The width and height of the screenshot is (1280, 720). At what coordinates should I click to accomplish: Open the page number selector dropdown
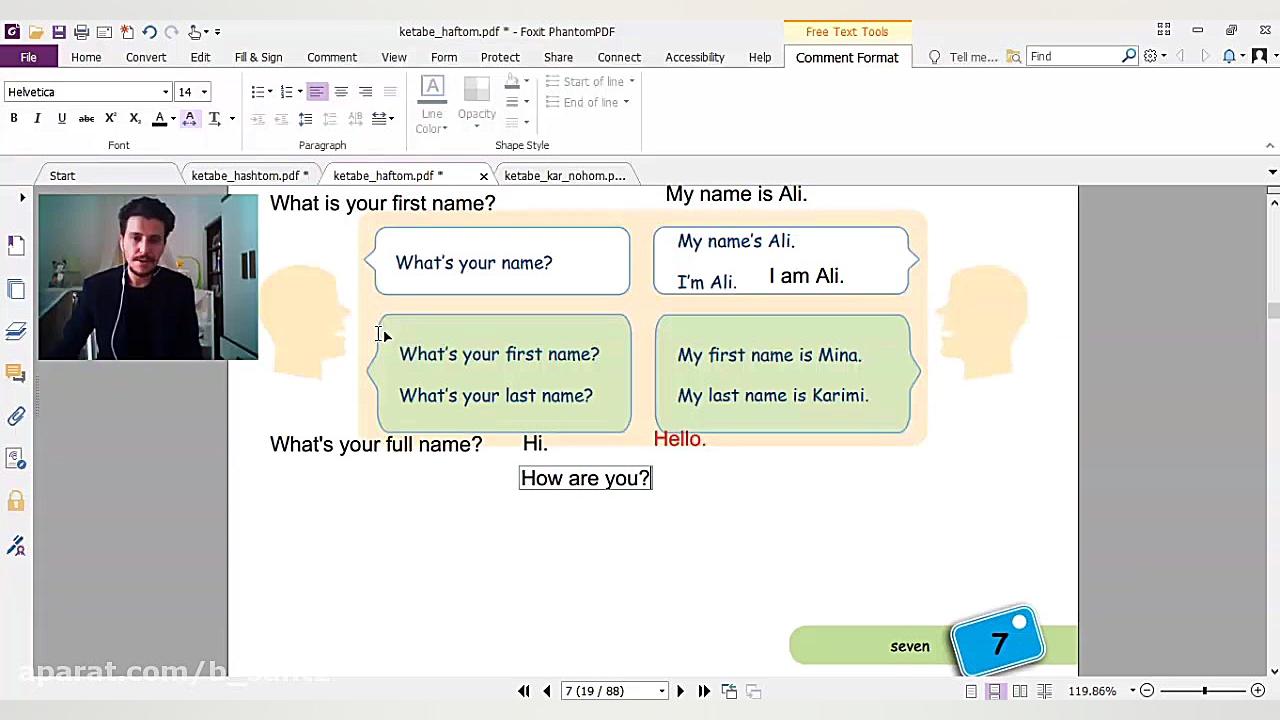click(661, 691)
